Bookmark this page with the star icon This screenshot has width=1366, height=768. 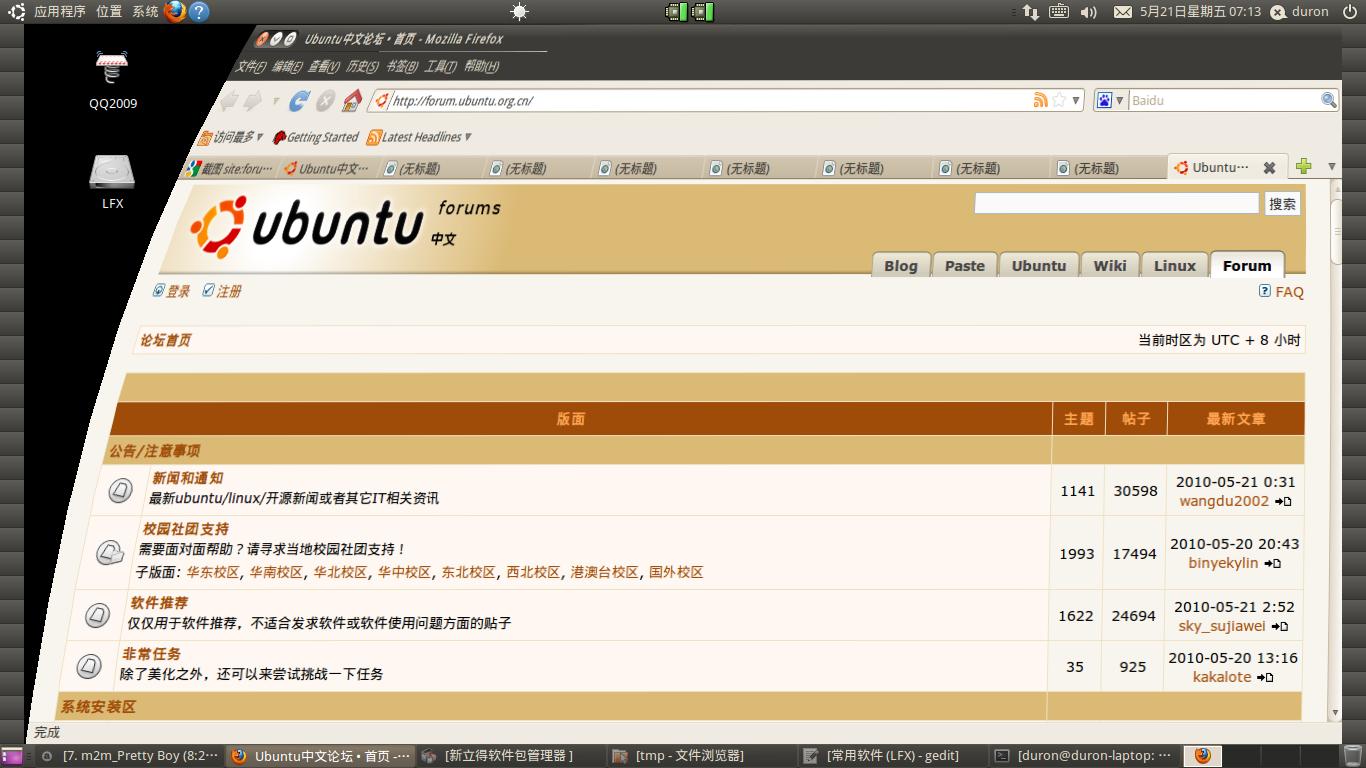click(1059, 100)
